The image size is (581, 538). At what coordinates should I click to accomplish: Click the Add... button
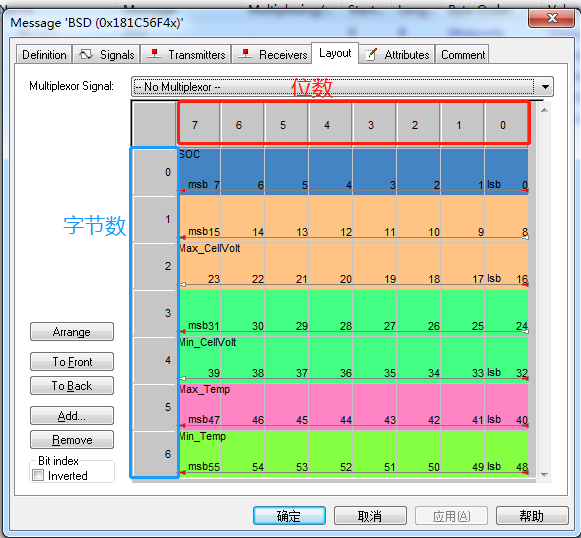[x=72, y=415]
